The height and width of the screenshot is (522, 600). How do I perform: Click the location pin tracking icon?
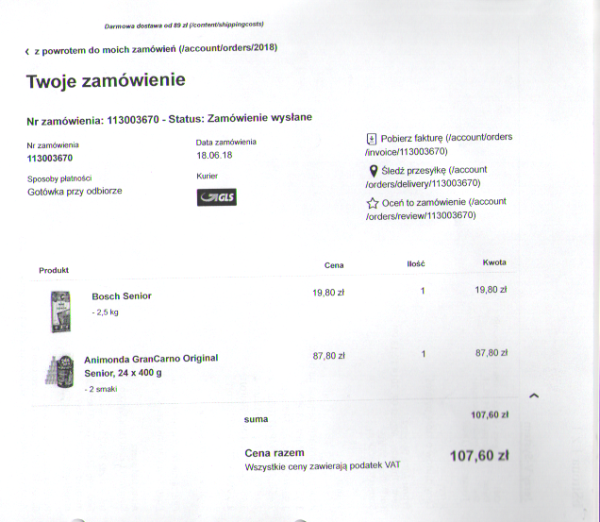373,171
